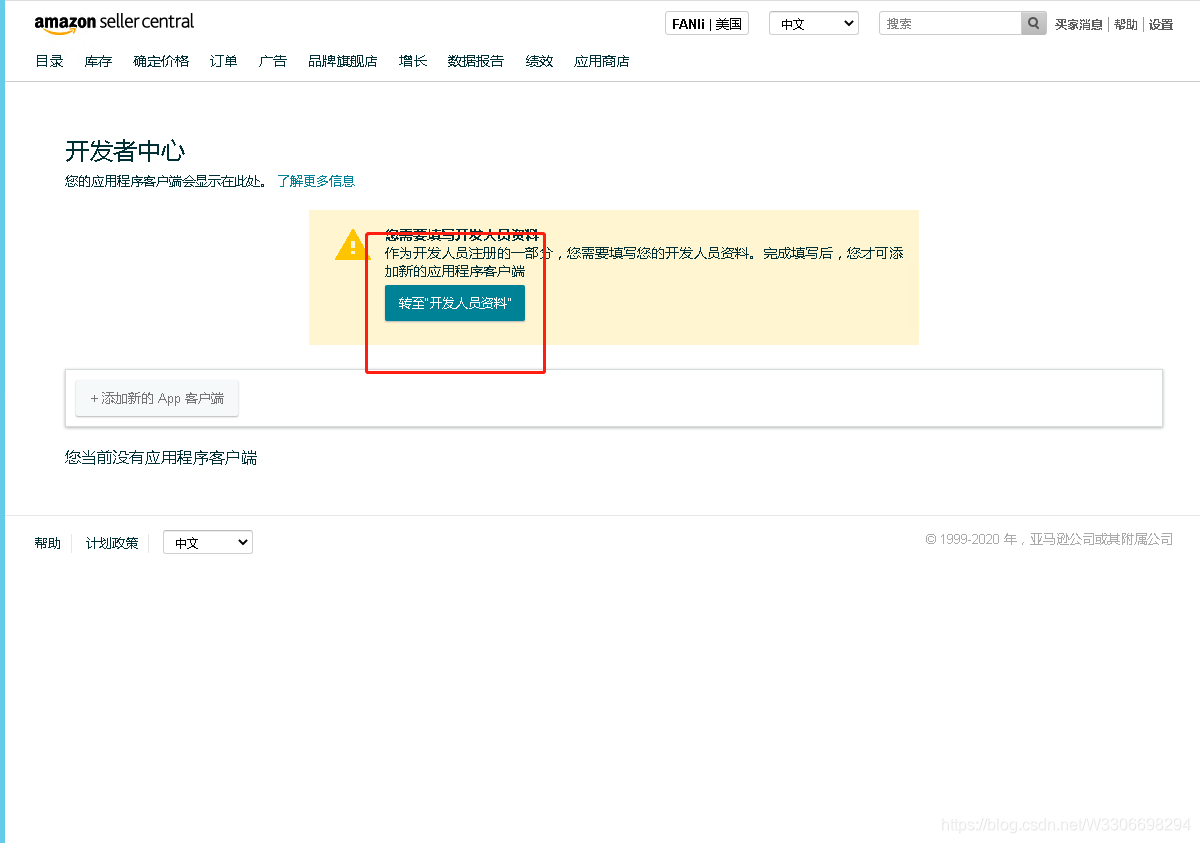Focus the 搜索 input field
Image resolution: width=1200 pixels, height=843 pixels.
950,23
